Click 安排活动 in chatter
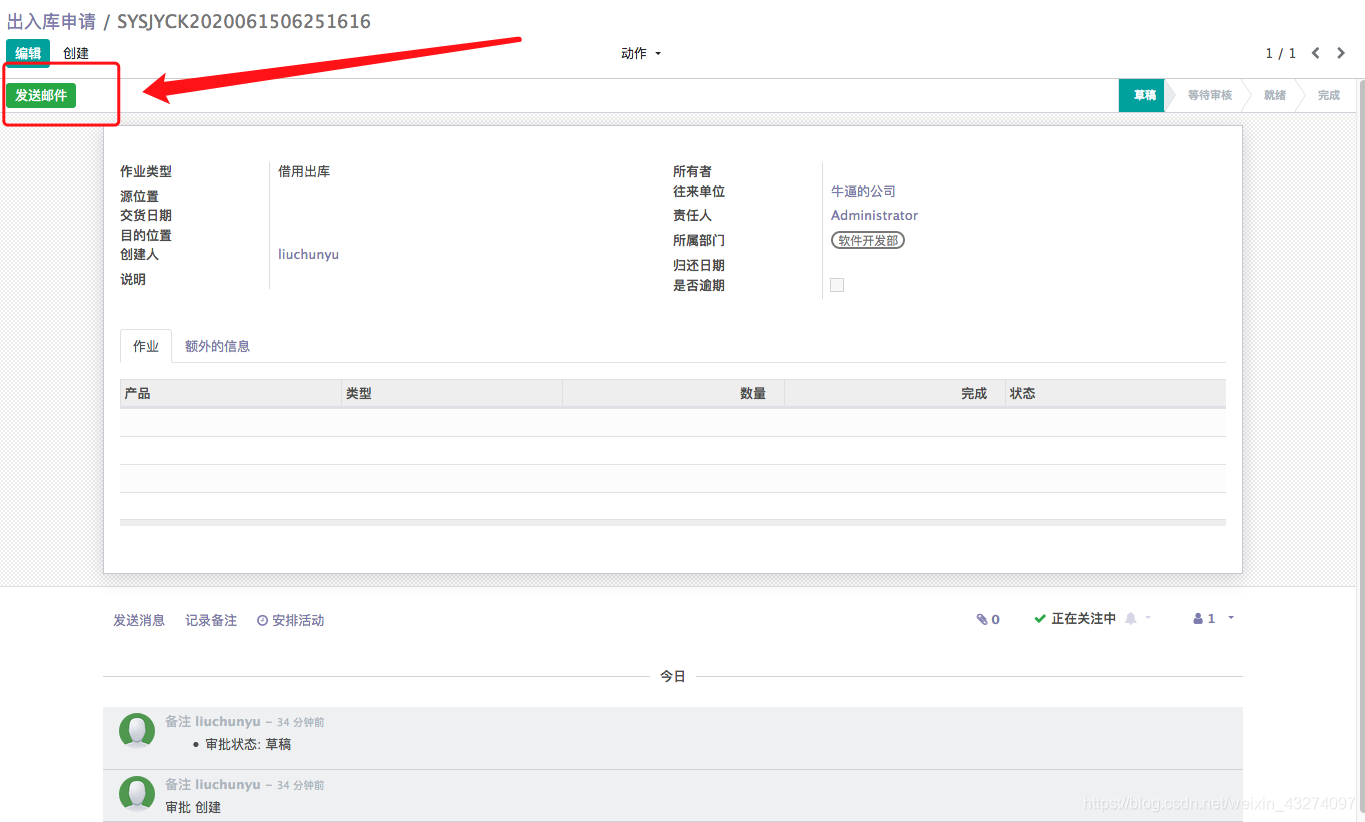This screenshot has height=822, width=1365. [291, 620]
